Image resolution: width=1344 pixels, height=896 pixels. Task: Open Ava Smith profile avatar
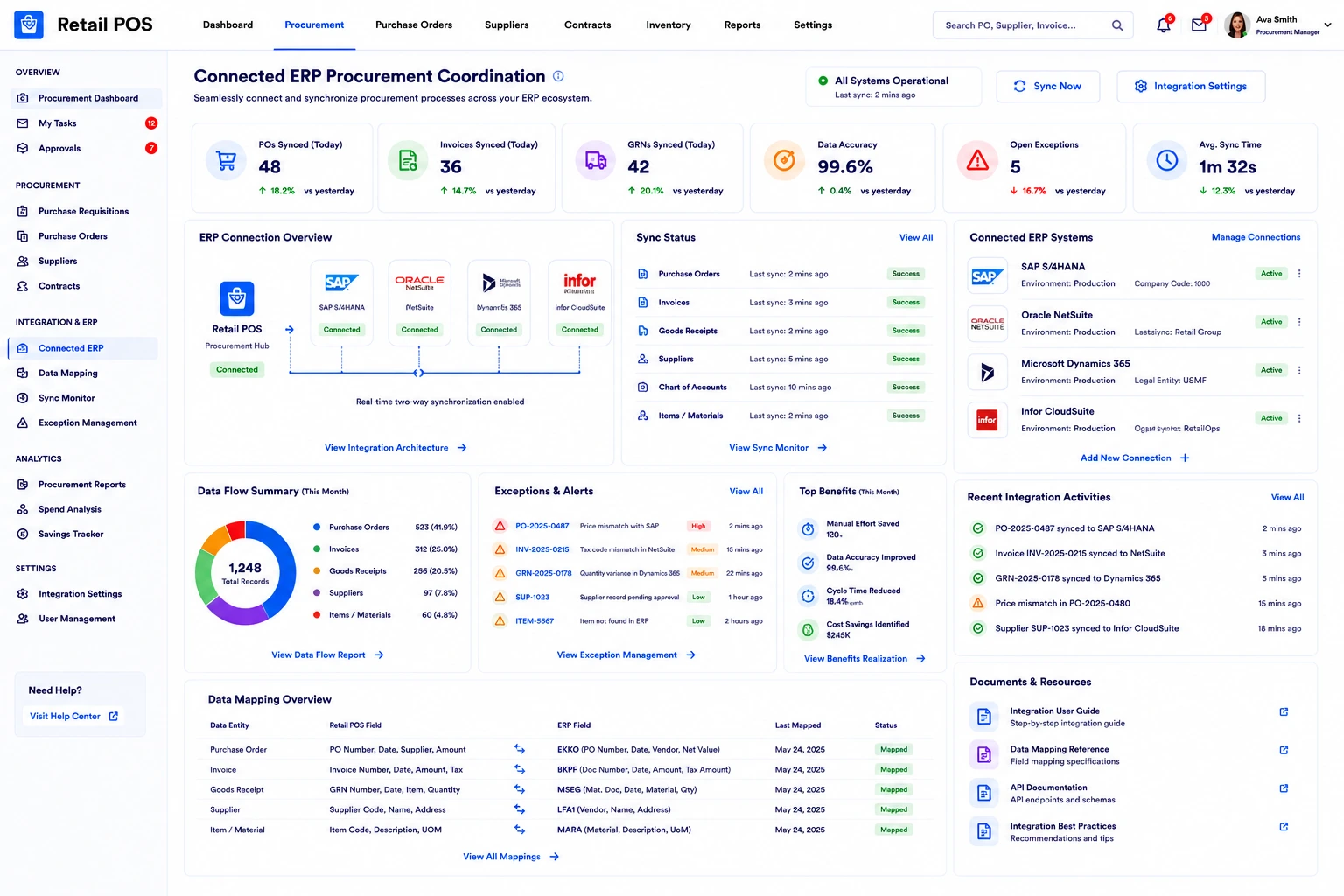tap(1237, 25)
